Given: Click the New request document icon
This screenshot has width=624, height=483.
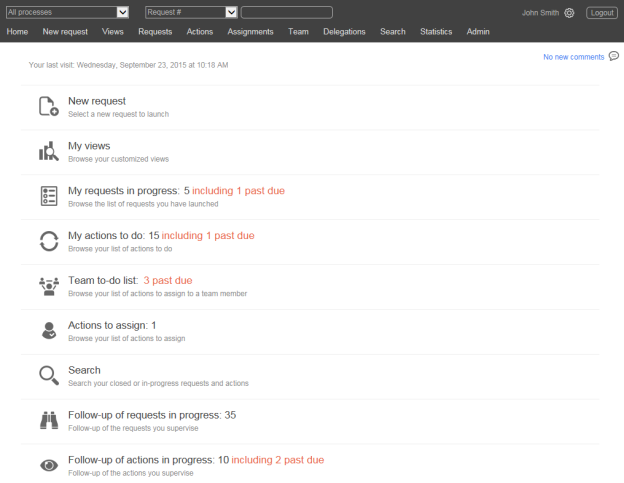Looking at the screenshot, I should (x=48, y=106).
